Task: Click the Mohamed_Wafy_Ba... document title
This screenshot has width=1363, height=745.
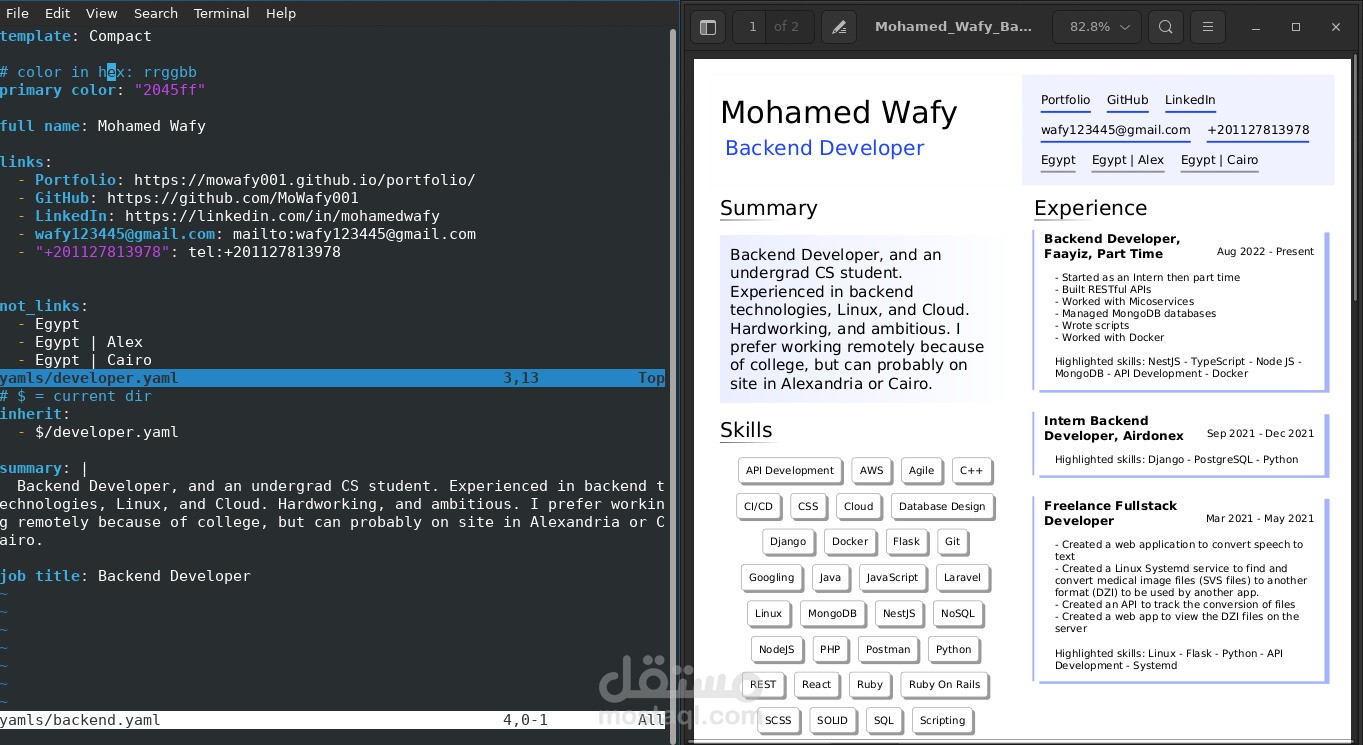Action: coord(953,27)
